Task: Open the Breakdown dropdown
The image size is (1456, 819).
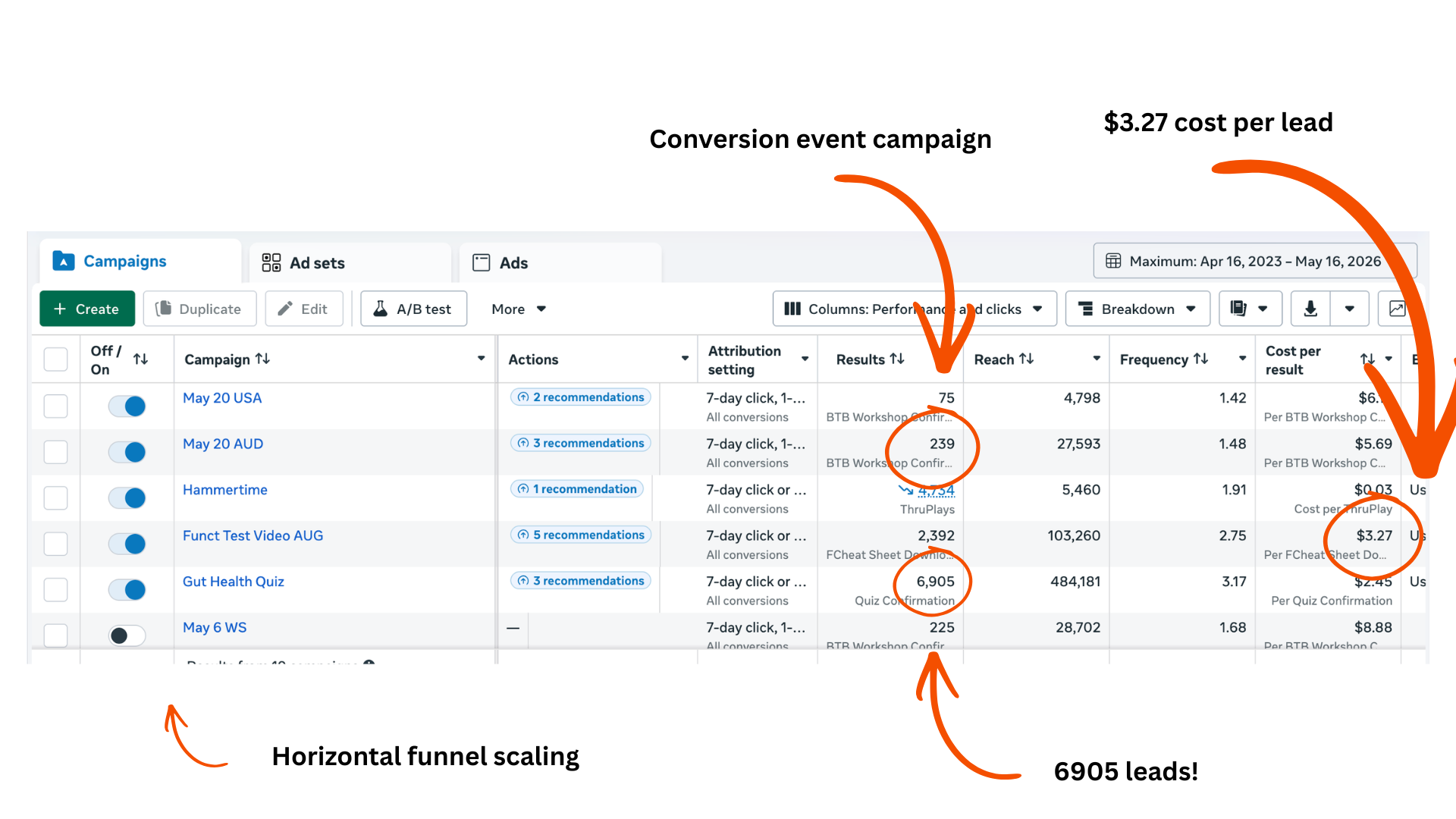Action: tap(1137, 309)
